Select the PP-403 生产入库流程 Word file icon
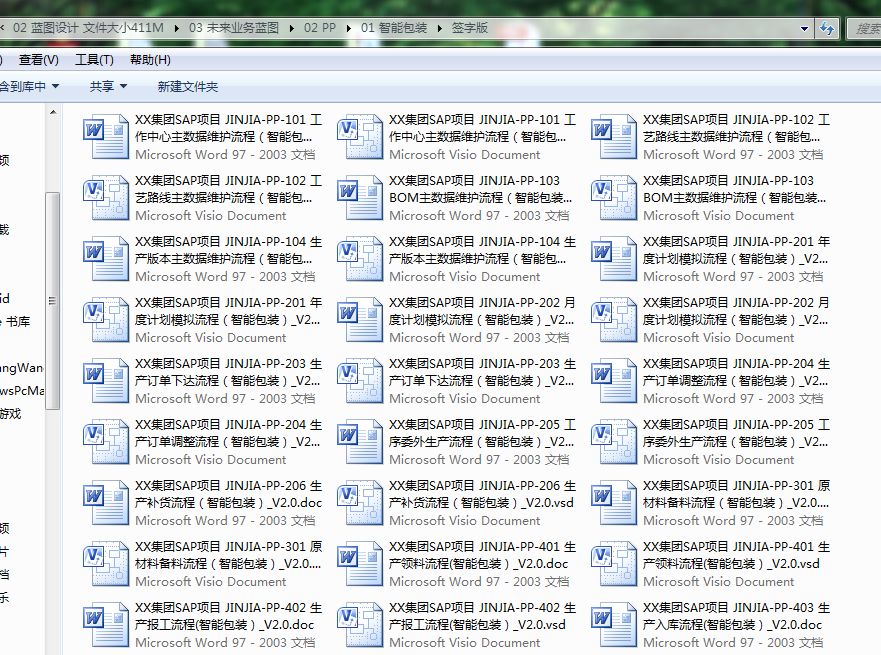 point(614,625)
